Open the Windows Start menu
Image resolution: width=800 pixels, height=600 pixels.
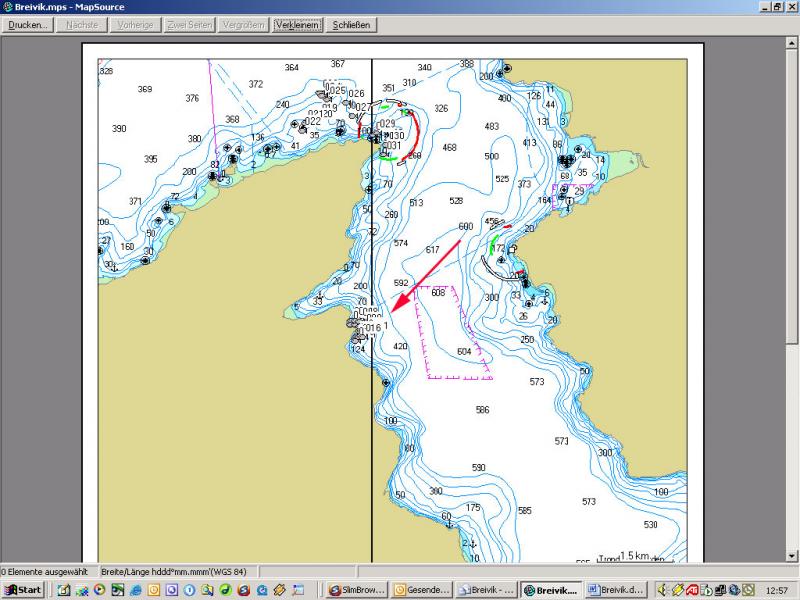point(23,590)
